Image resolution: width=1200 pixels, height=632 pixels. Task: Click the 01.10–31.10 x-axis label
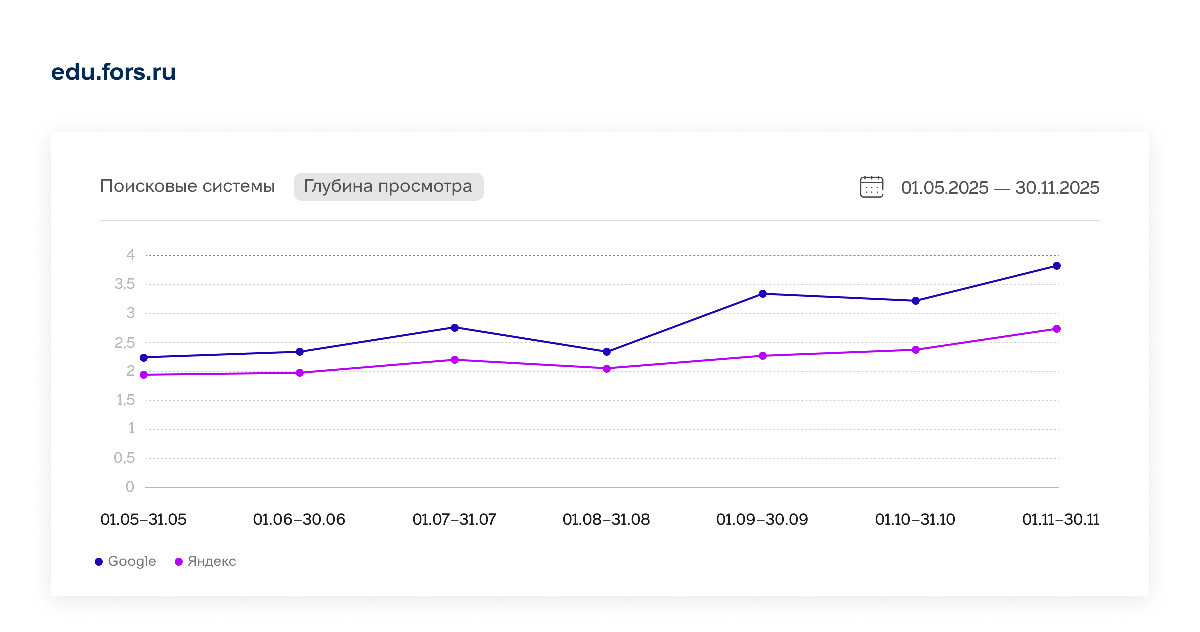point(915,520)
